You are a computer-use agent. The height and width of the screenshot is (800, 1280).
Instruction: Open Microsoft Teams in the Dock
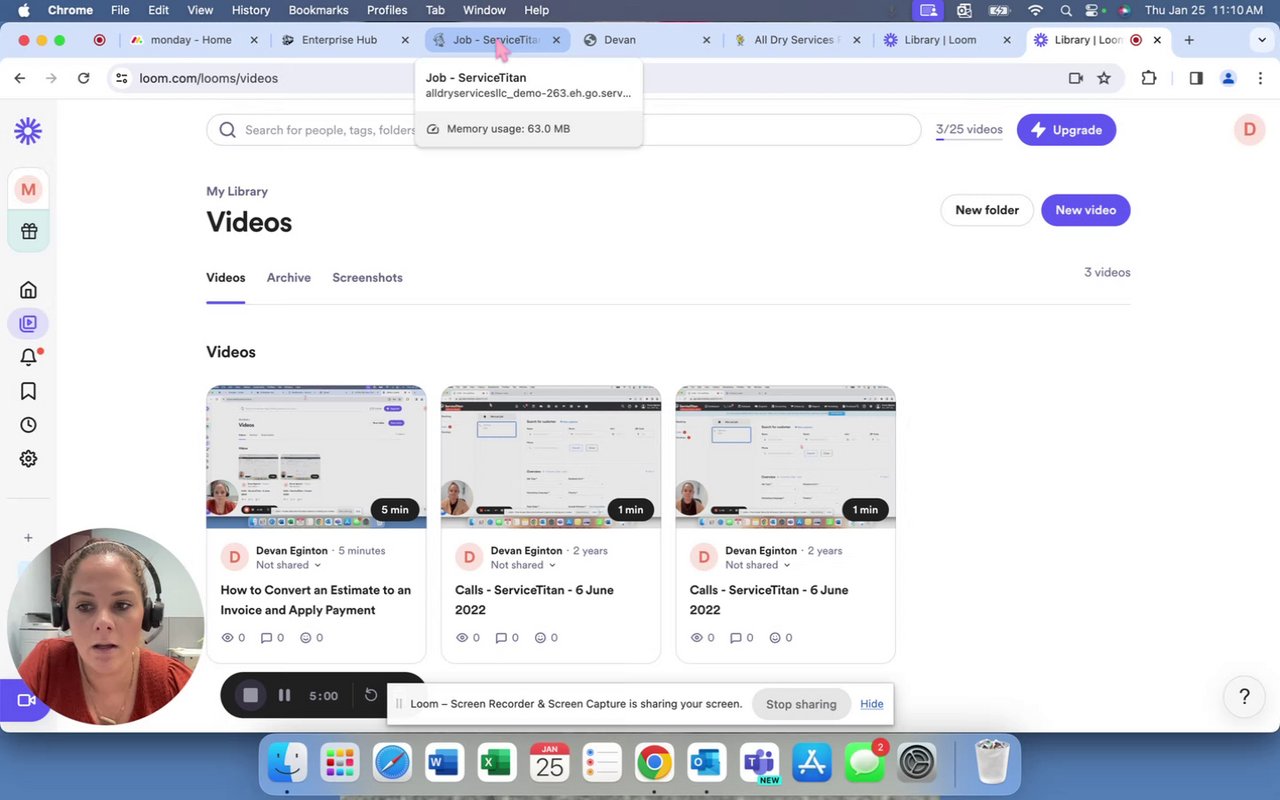point(761,764)
